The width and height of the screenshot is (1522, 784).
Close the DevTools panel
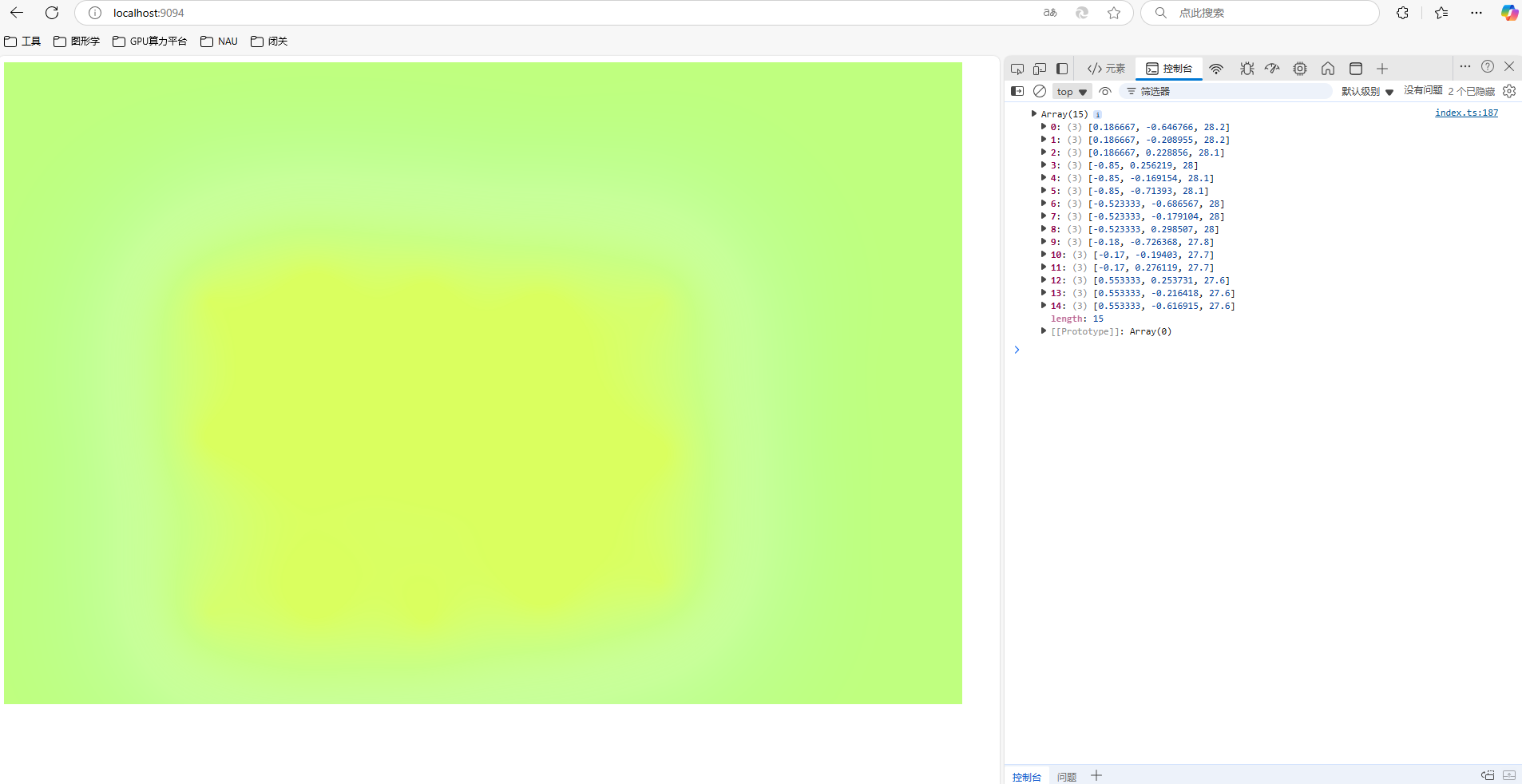click(x=1509, y=66)
